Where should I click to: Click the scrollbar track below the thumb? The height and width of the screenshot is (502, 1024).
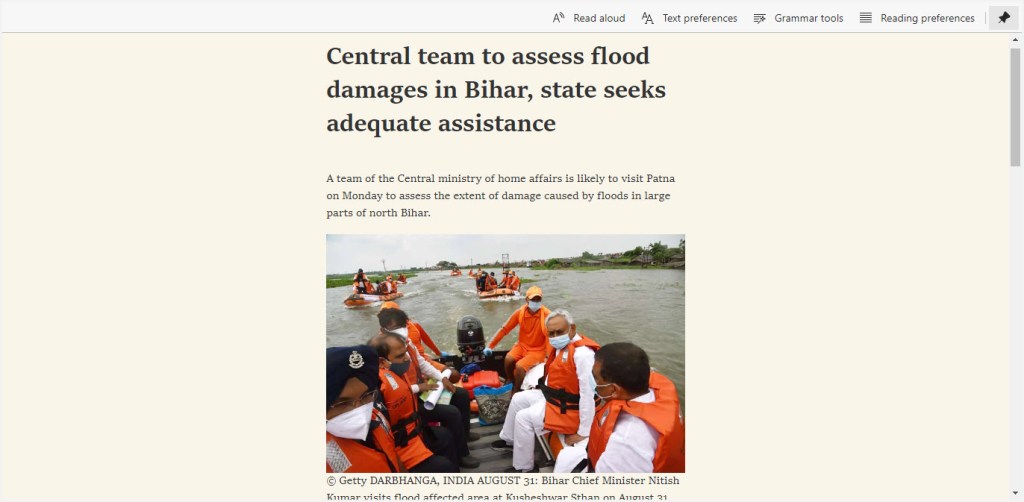(x=1015, y=326)
